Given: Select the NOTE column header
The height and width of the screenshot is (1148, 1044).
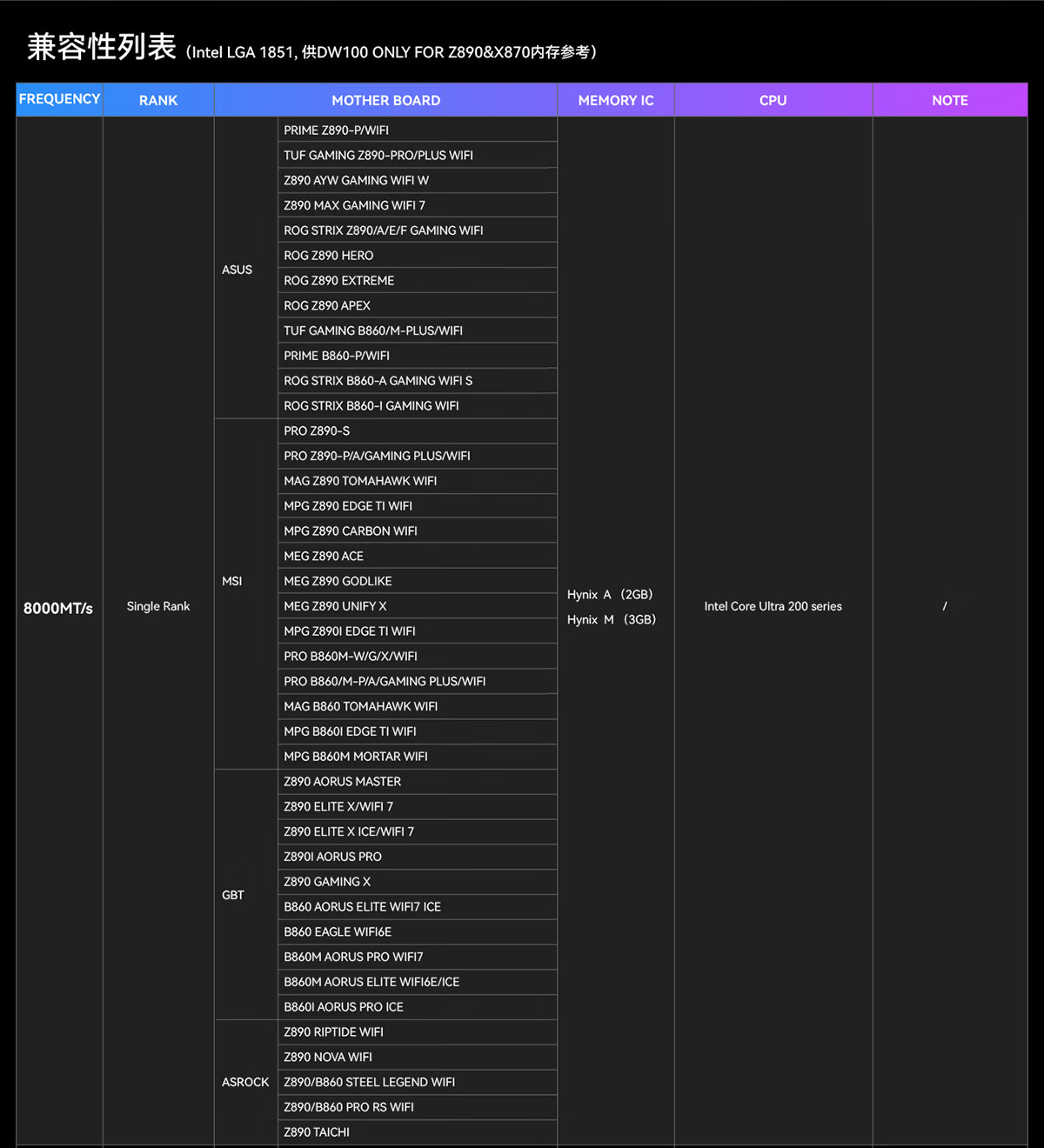Looking at the screenshot, I should (949, 100).
